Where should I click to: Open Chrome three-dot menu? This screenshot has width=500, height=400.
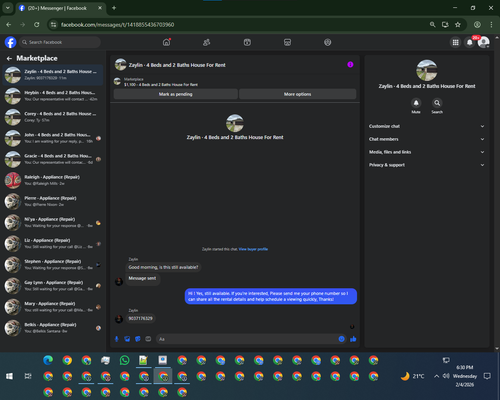pos(491,25)
